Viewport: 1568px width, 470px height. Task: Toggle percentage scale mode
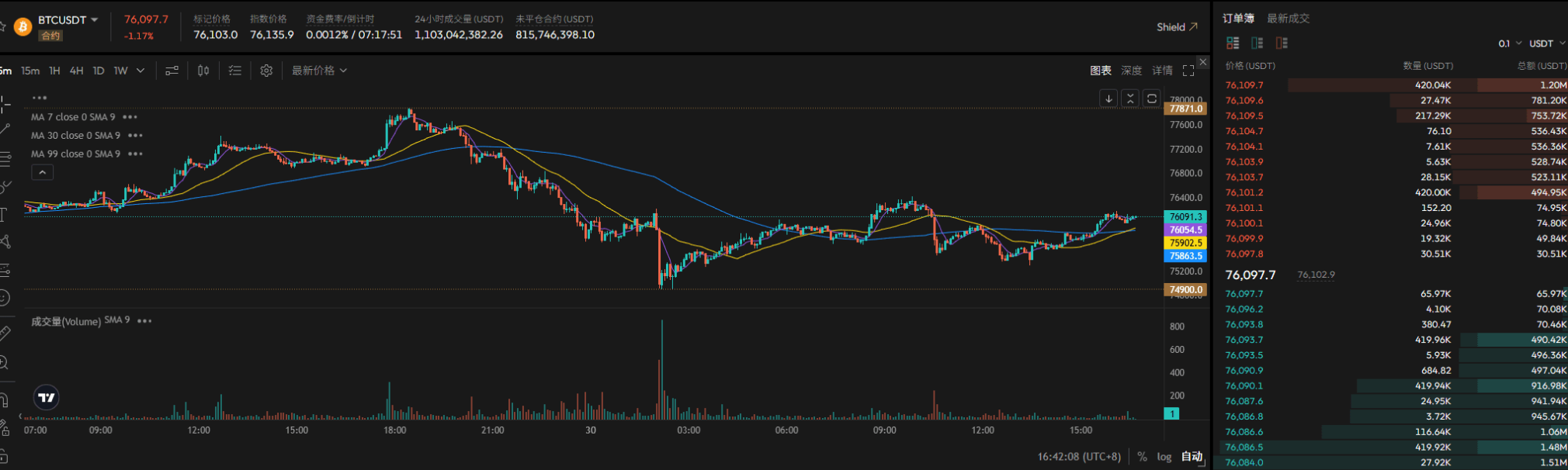[1142, 457]
